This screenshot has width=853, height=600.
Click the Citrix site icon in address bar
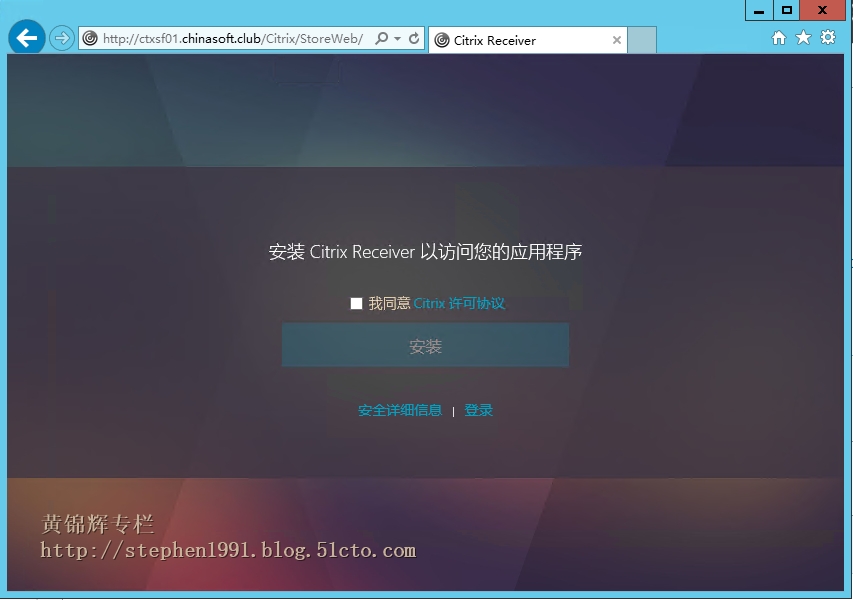pyautogui.click(x=90, y=39)
